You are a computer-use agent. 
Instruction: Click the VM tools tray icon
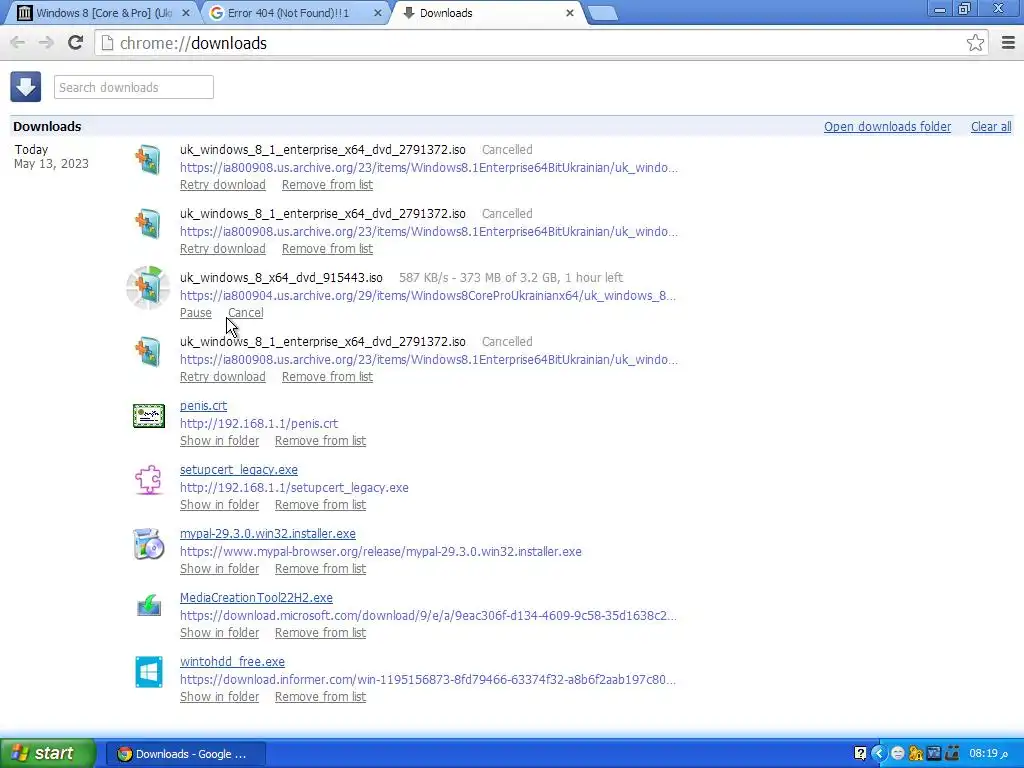point(934,754)
